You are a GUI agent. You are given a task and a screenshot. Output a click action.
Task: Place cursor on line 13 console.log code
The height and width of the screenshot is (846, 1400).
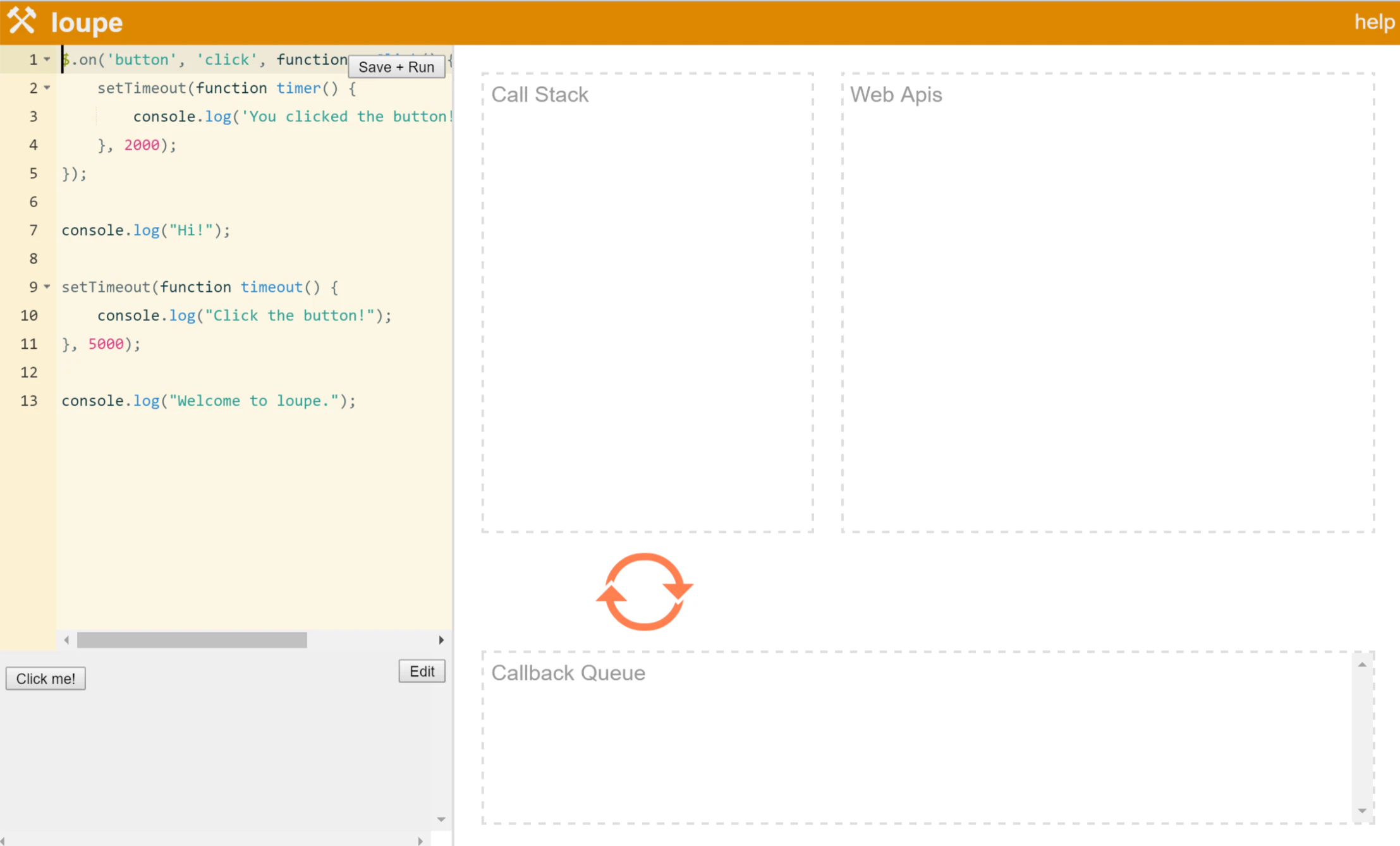[209, 401]
